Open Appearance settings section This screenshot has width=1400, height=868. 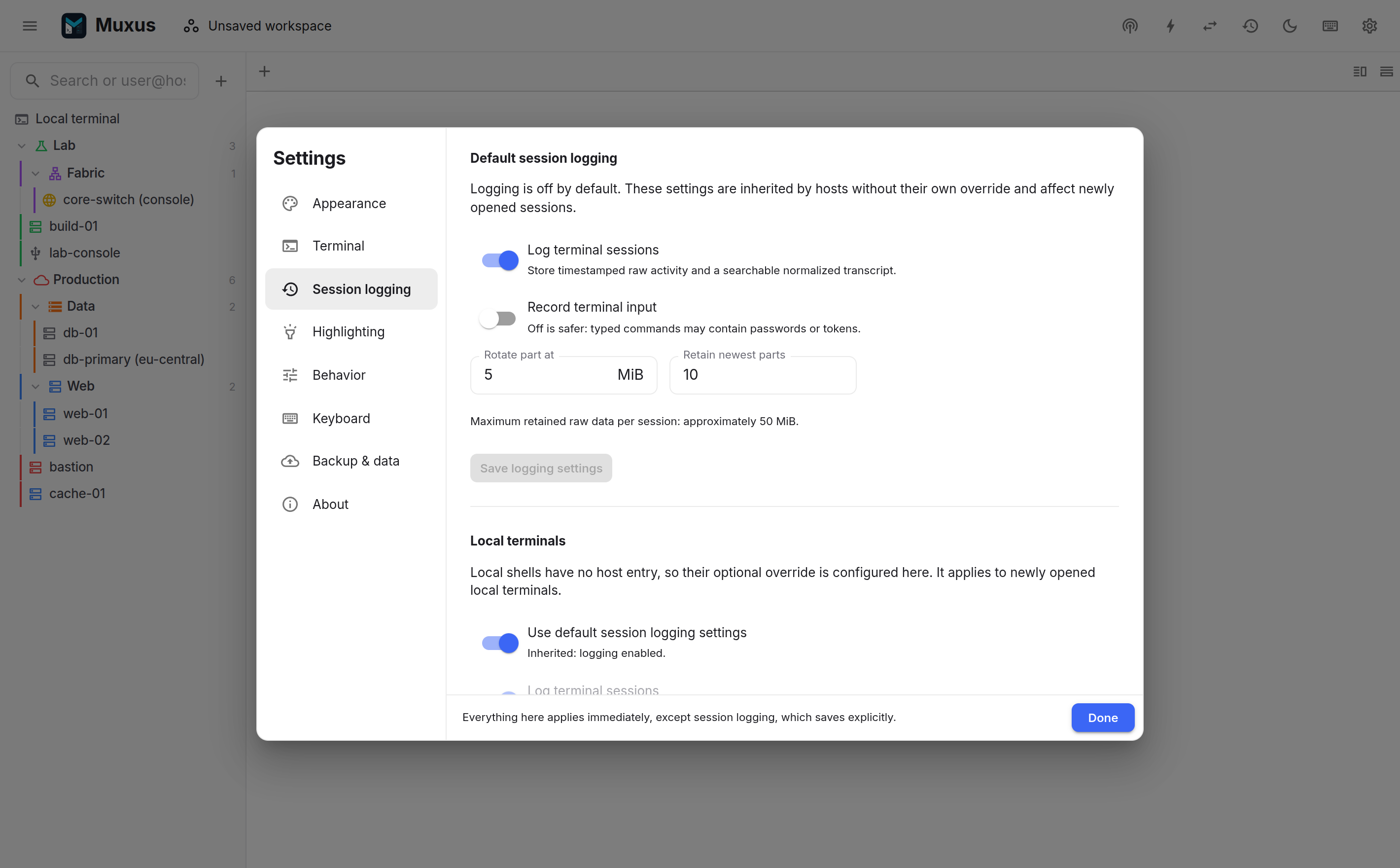(x=351, y=203)
